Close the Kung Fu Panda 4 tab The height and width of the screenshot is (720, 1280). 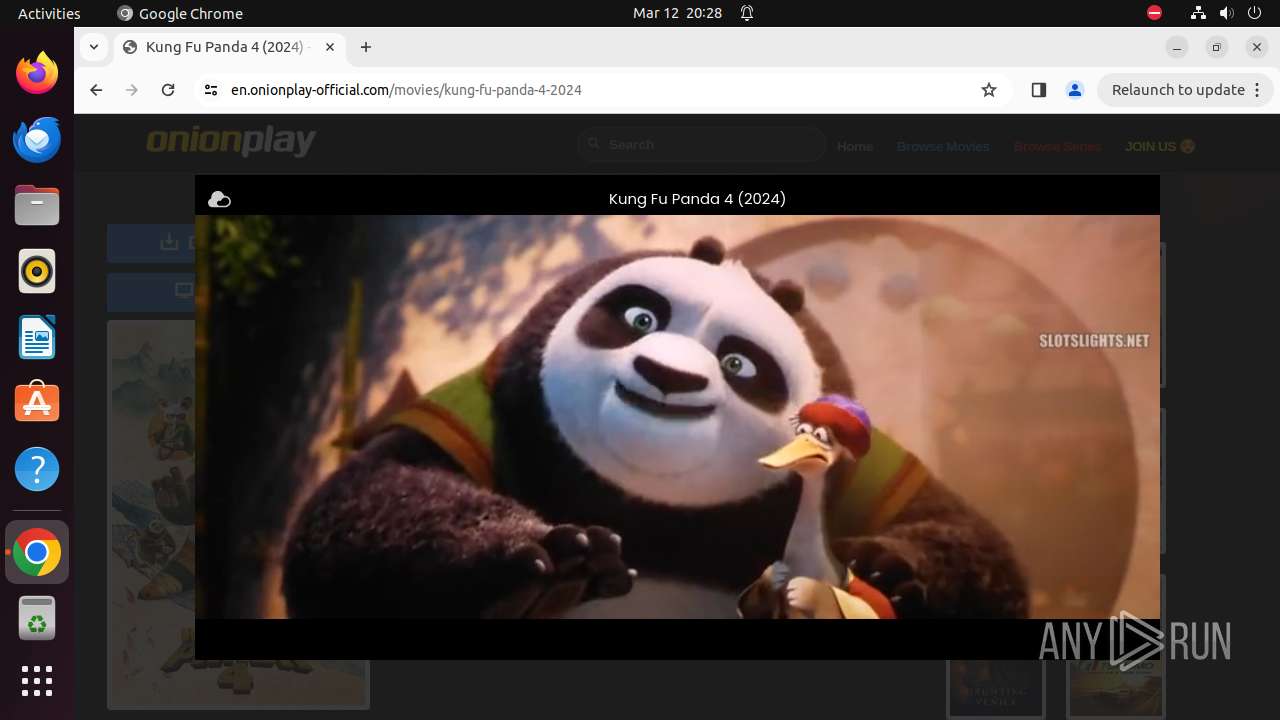coord(330,47)
